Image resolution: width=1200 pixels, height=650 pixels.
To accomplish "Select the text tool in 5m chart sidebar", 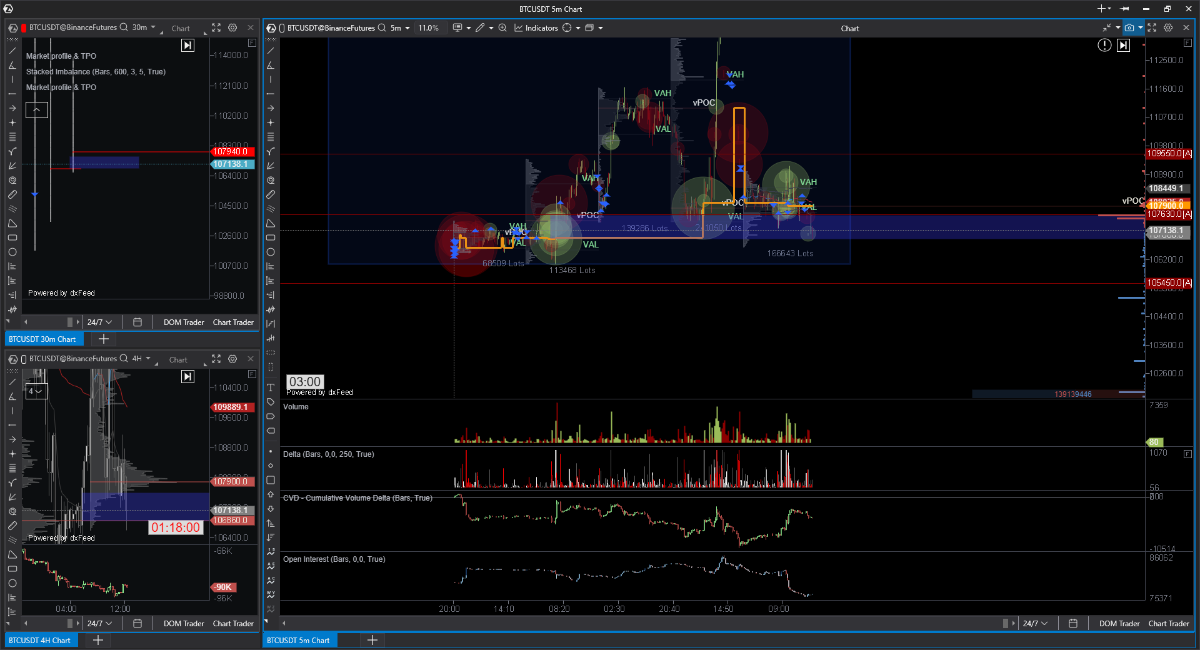I will pos(270,387).
